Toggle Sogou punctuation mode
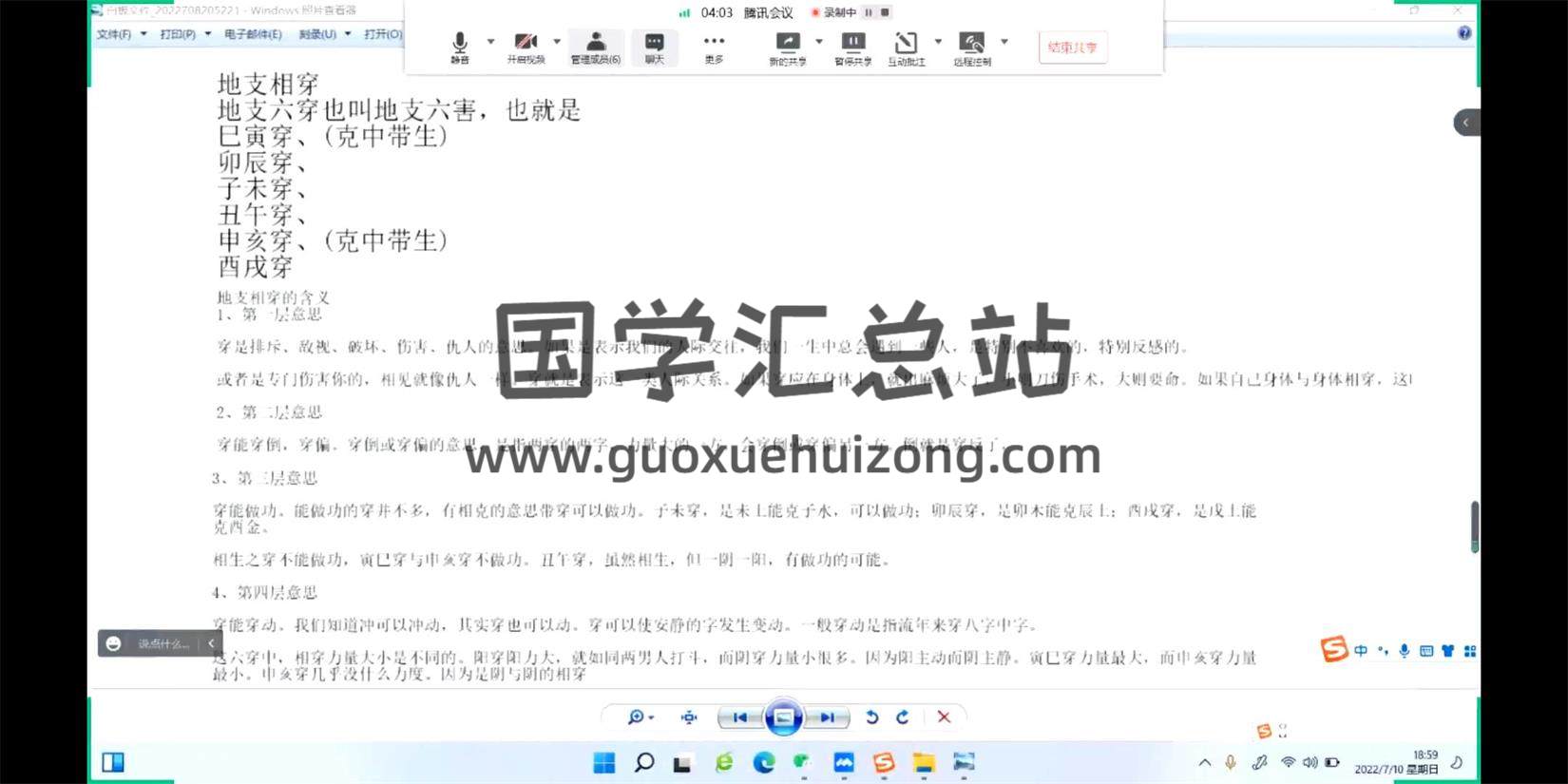 [1383, 651]
